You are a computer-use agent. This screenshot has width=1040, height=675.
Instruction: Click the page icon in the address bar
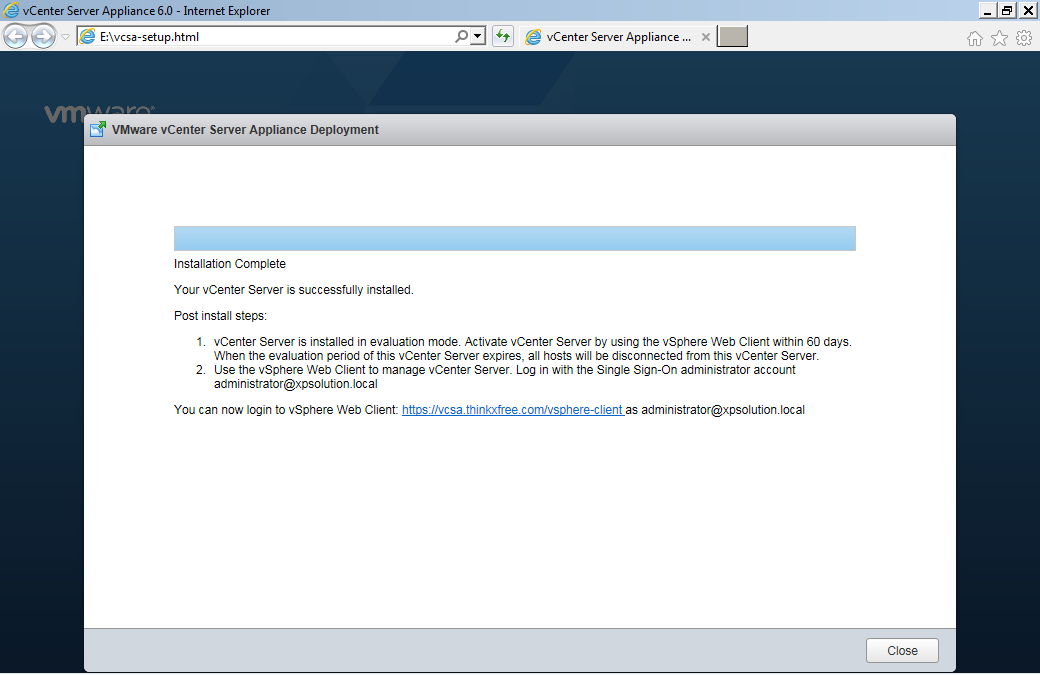pyautogui.click(x=87, y=36)
